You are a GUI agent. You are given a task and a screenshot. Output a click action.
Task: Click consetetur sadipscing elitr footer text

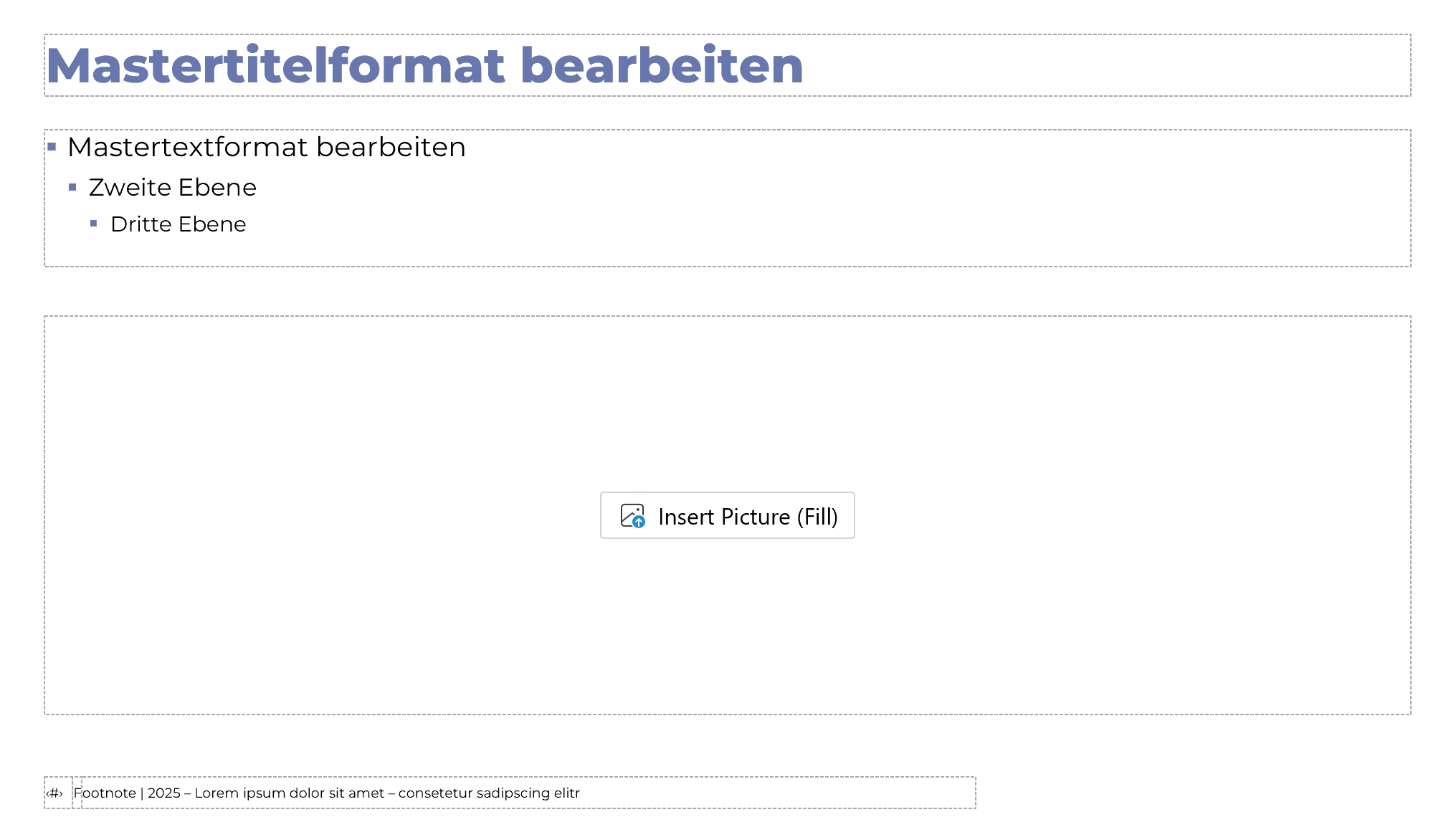pyautogui.click(x=489, y=793)
